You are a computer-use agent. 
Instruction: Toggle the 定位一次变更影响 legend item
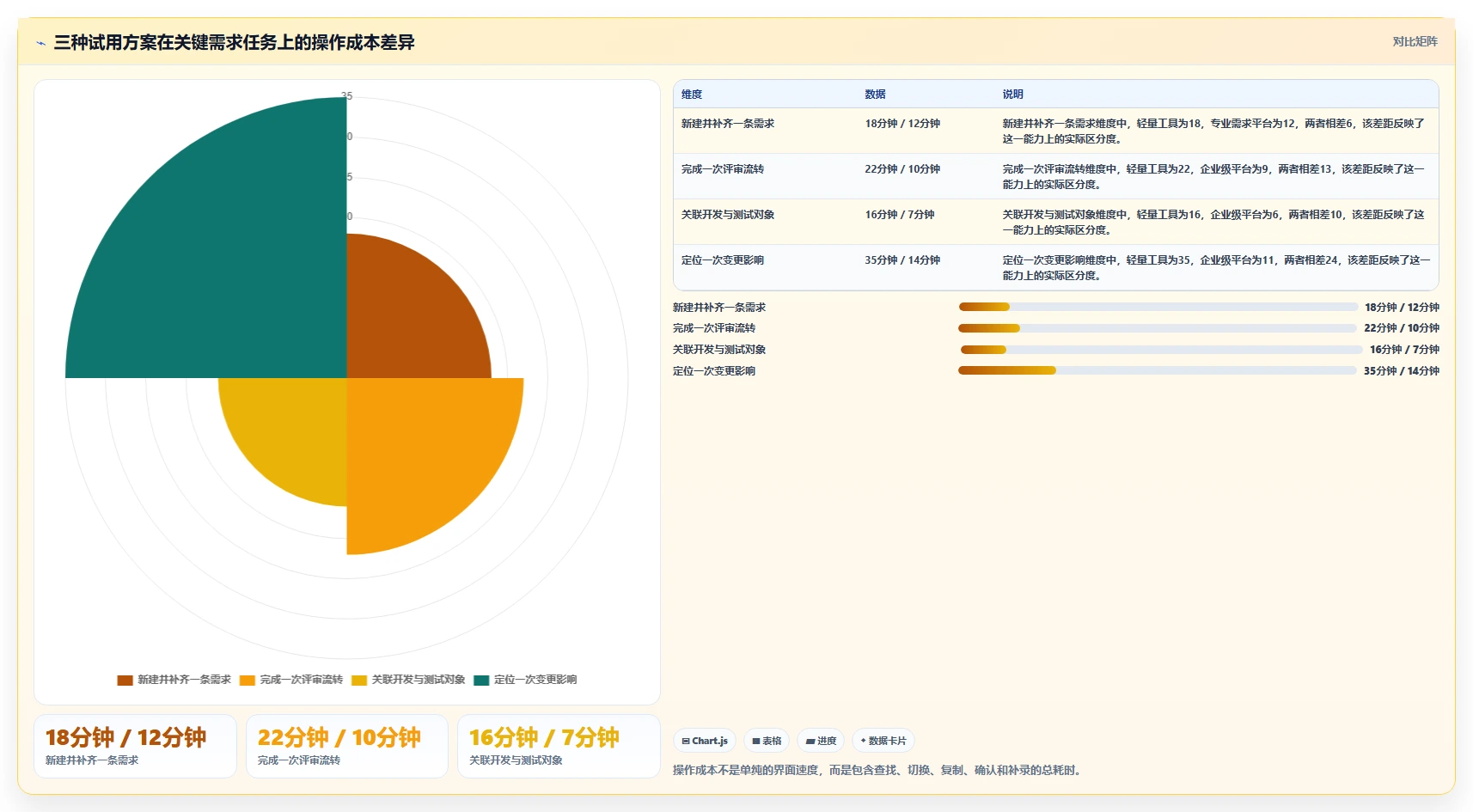(525, 680)
